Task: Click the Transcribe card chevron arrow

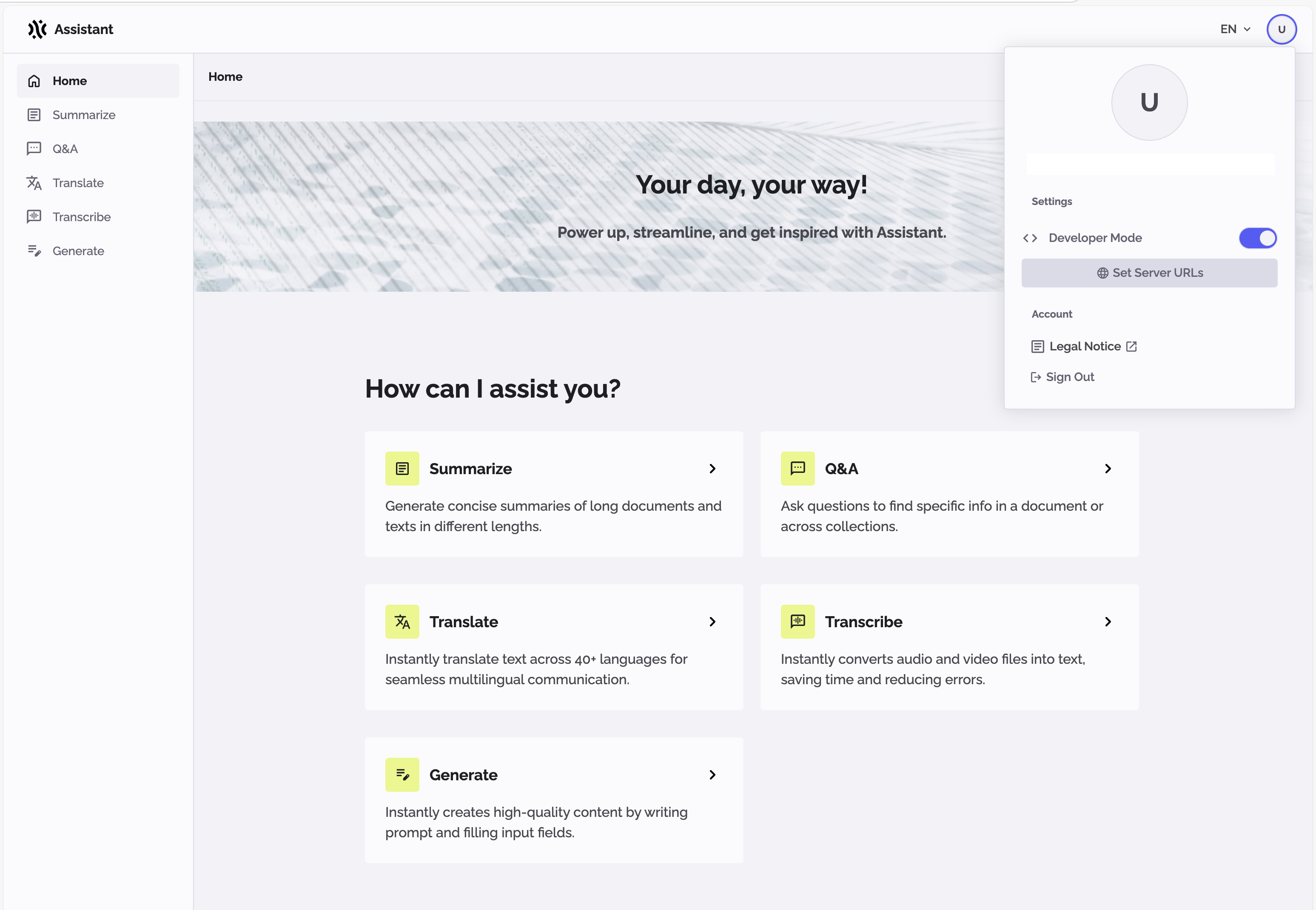Action: point(1107,622)
